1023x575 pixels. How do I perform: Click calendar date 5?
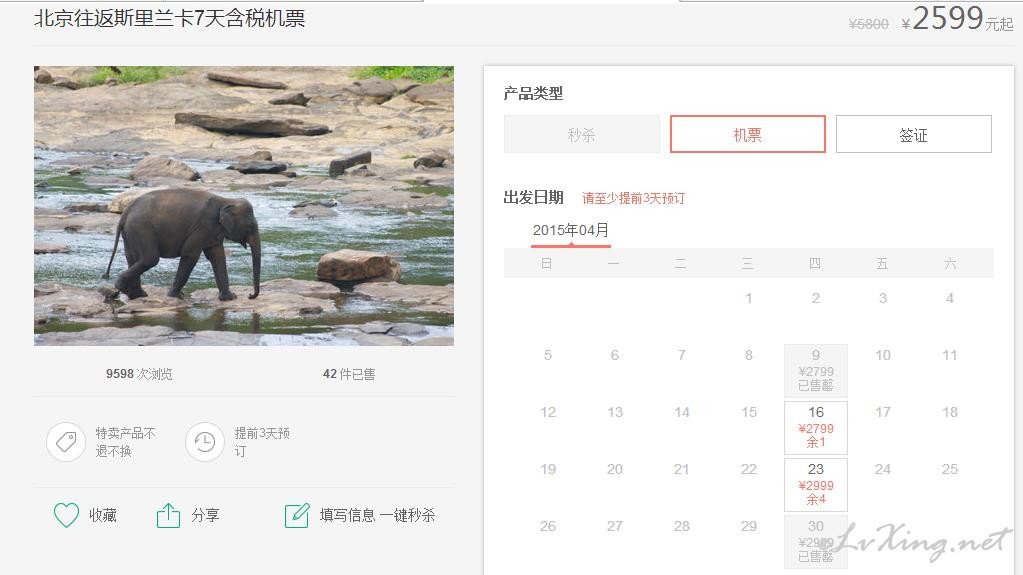tap(548, 355)
